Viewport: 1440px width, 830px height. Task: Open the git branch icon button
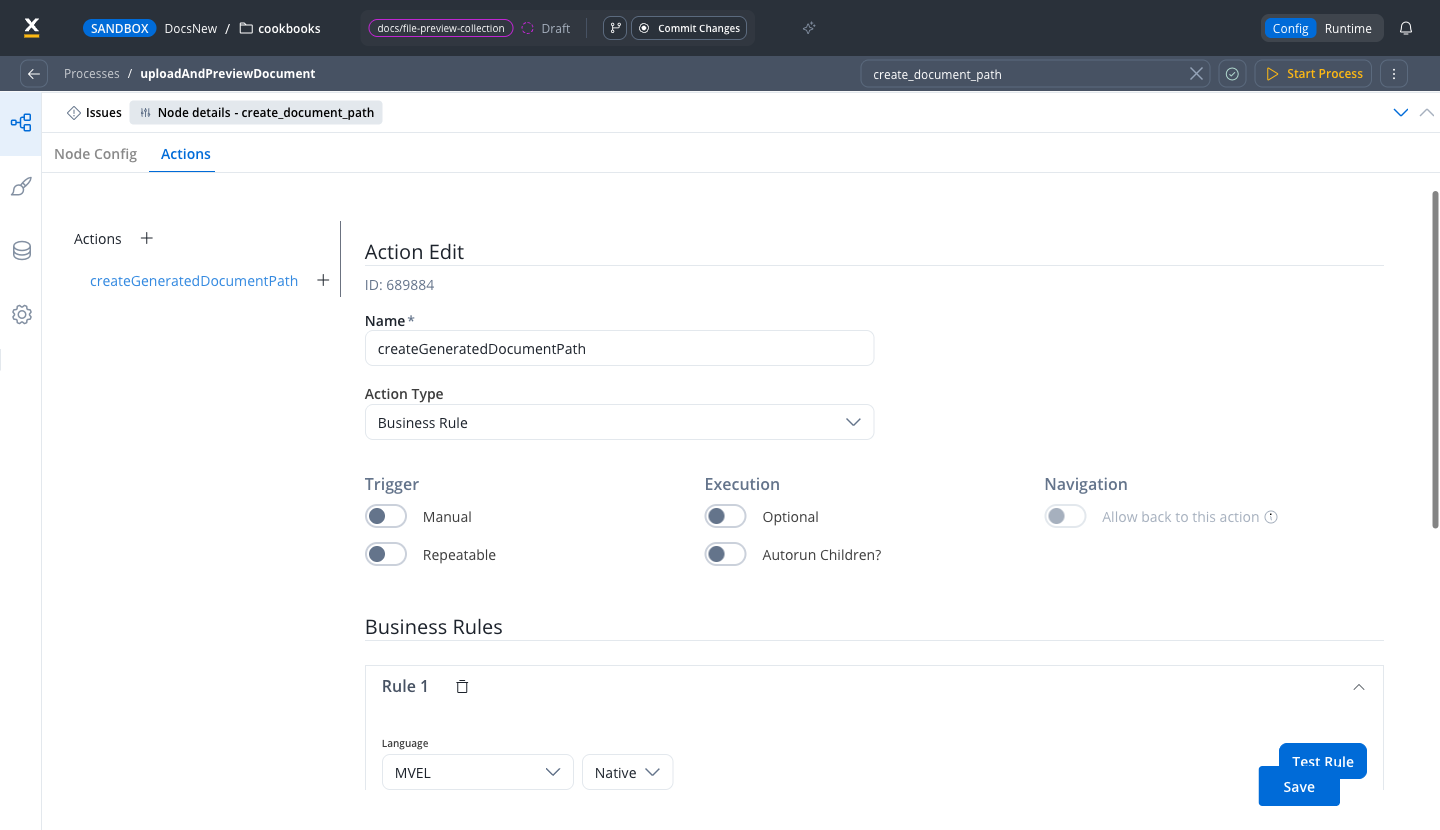coord(615,28)
